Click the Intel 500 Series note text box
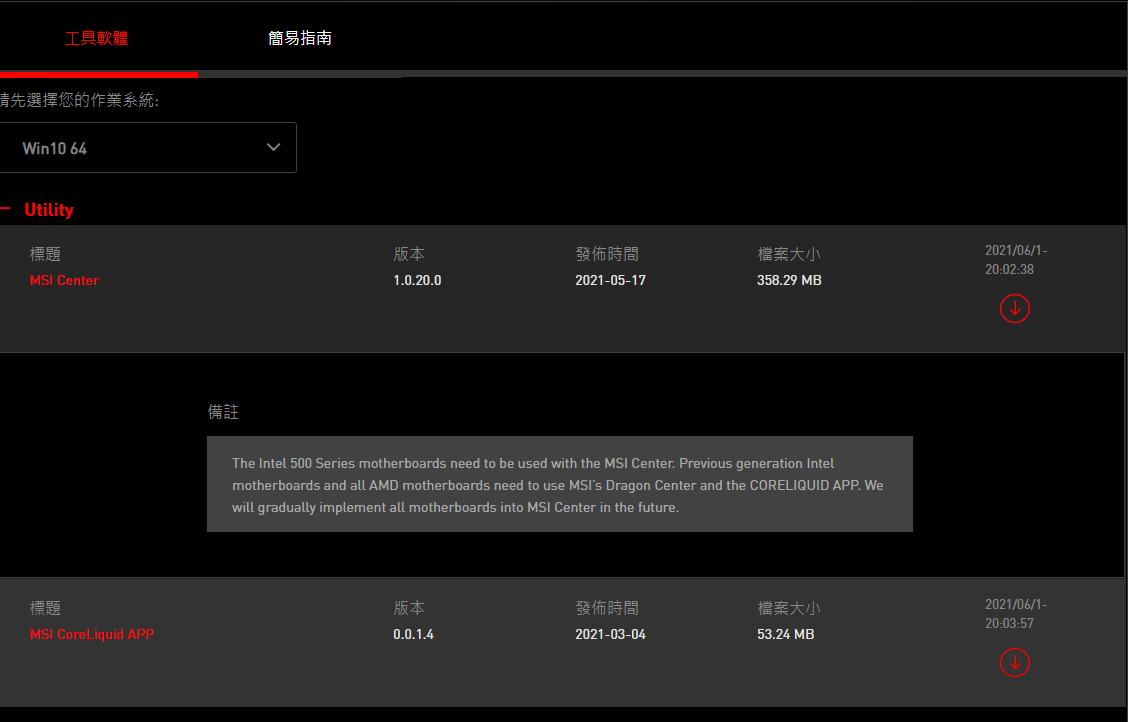The width and height of the screenshot is (1128, 722). 560,484
